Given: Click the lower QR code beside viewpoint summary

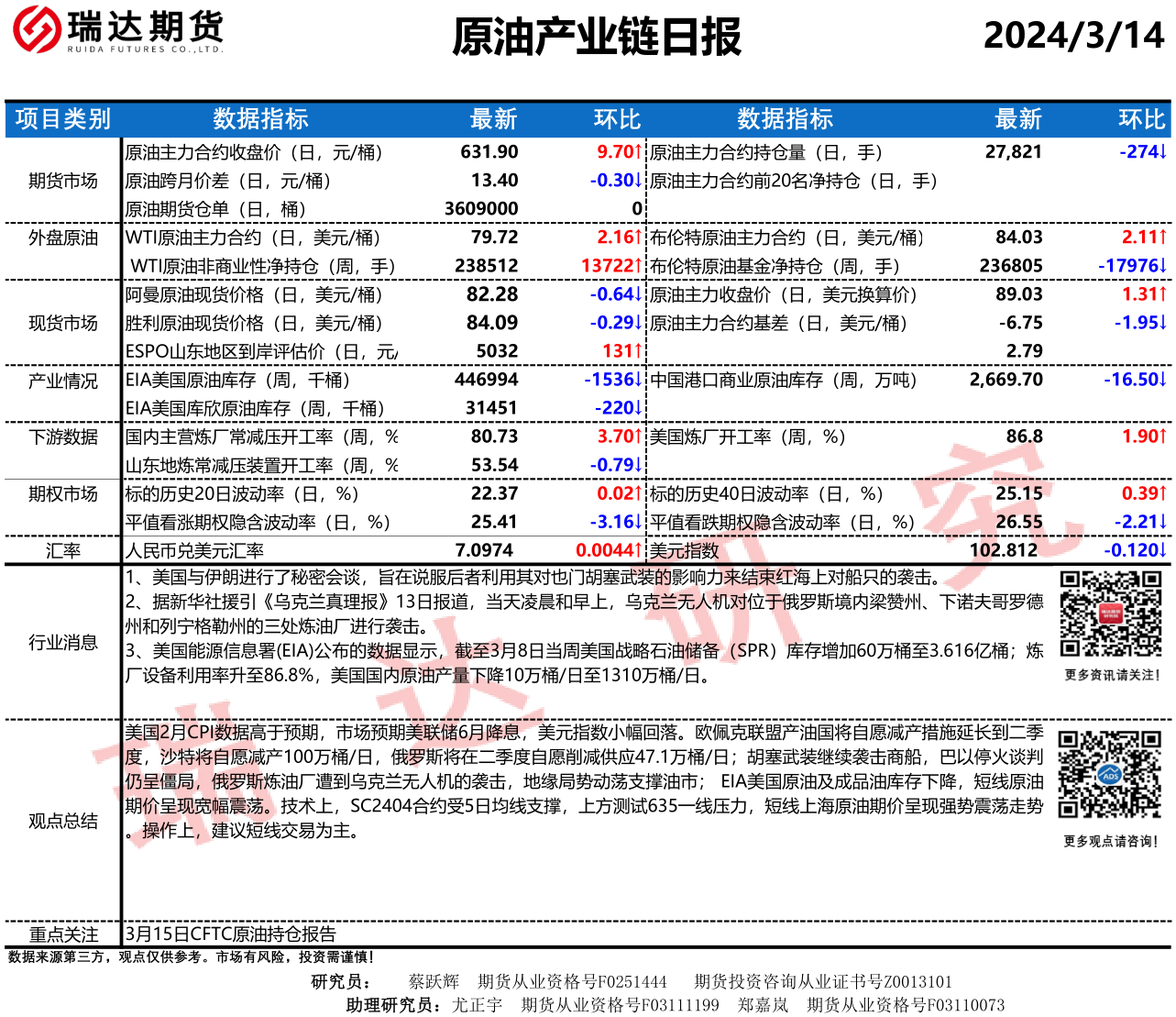Looking at the screenshot, I should pos(1109,774).
